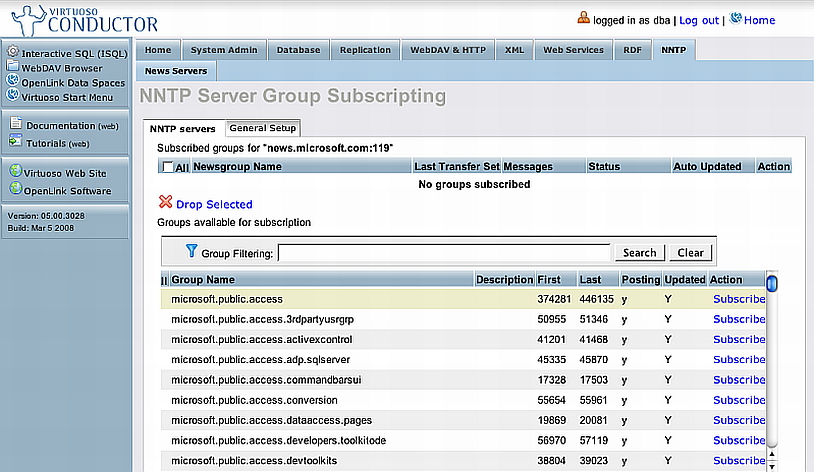
Task: Click the red X Drop Selected icon
Action: [x=165, y=203]
